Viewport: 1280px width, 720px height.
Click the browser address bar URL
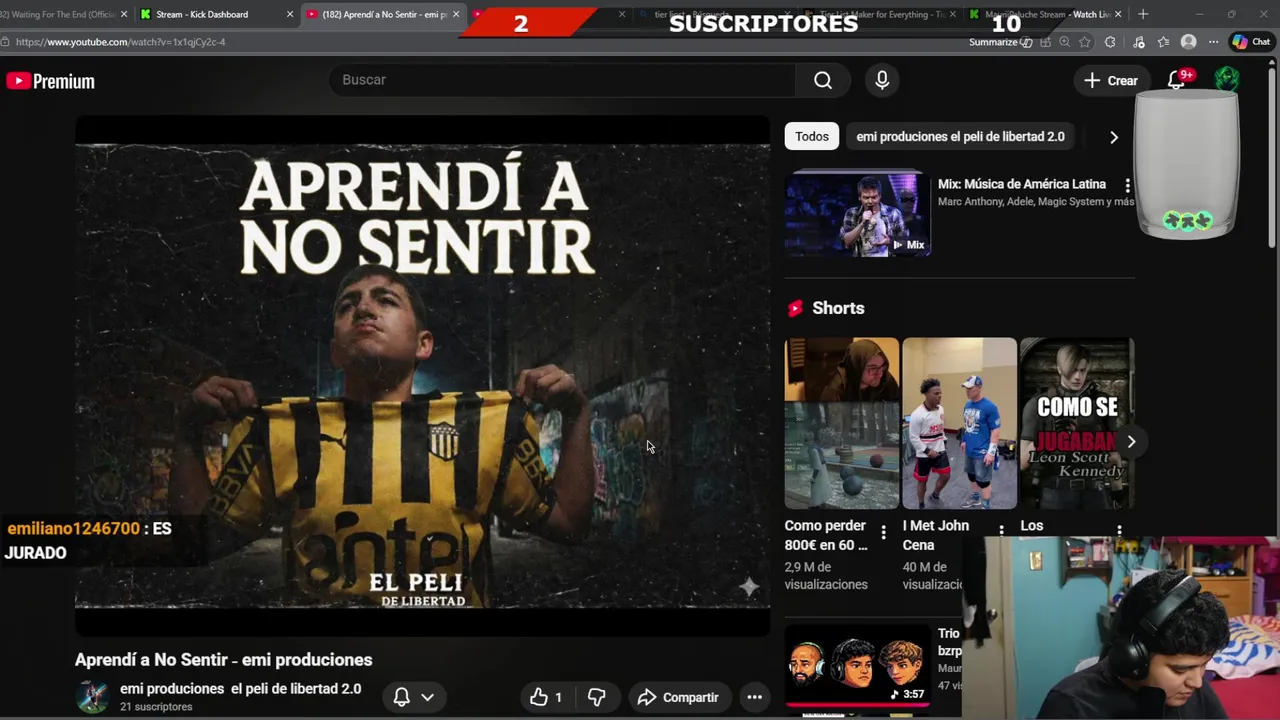pyautogui.click(x=120, y=42)
